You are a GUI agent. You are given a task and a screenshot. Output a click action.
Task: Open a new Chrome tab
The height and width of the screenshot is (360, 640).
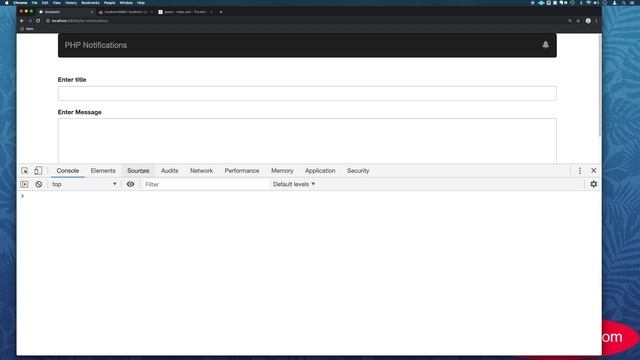point(221,12)
